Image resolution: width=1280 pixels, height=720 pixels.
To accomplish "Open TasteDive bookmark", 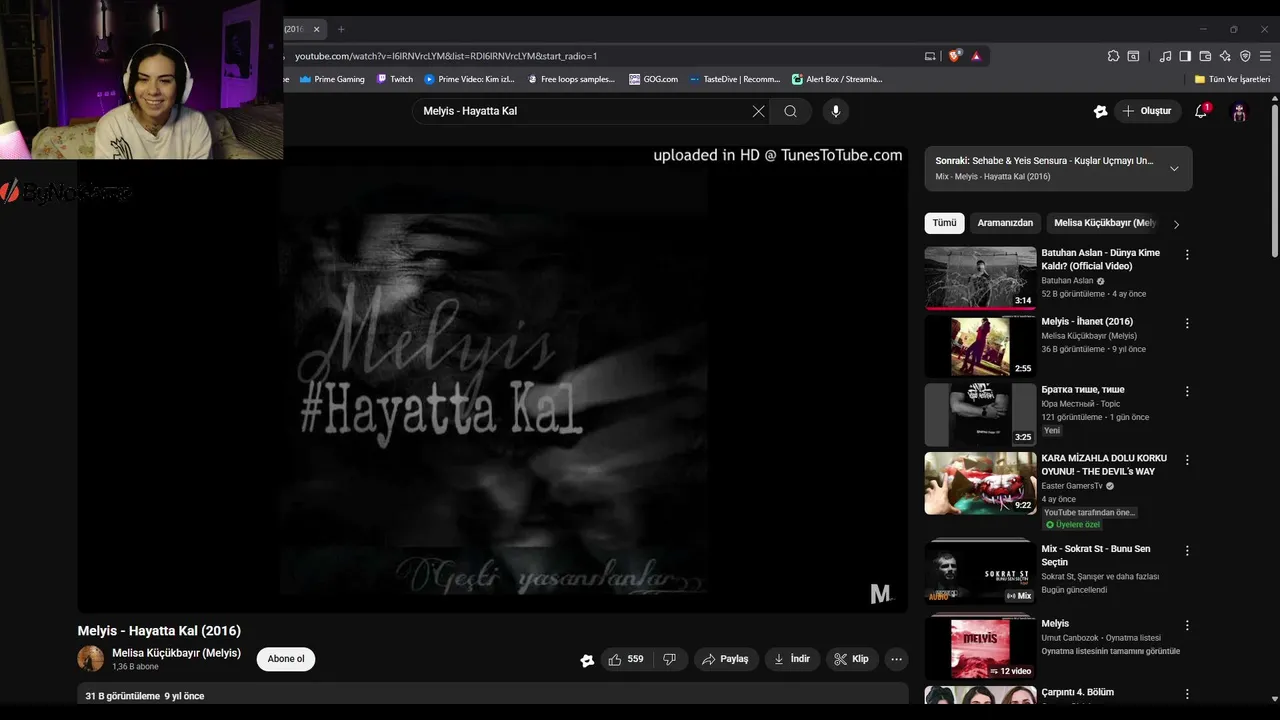I will [735, 79].
